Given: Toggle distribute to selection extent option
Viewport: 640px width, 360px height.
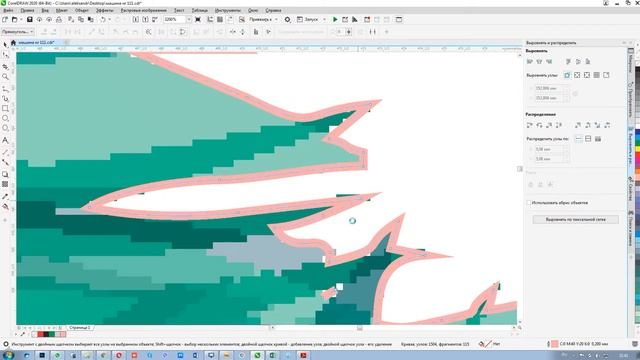Looking at the screenshot, I should click(x=578, y=139).
